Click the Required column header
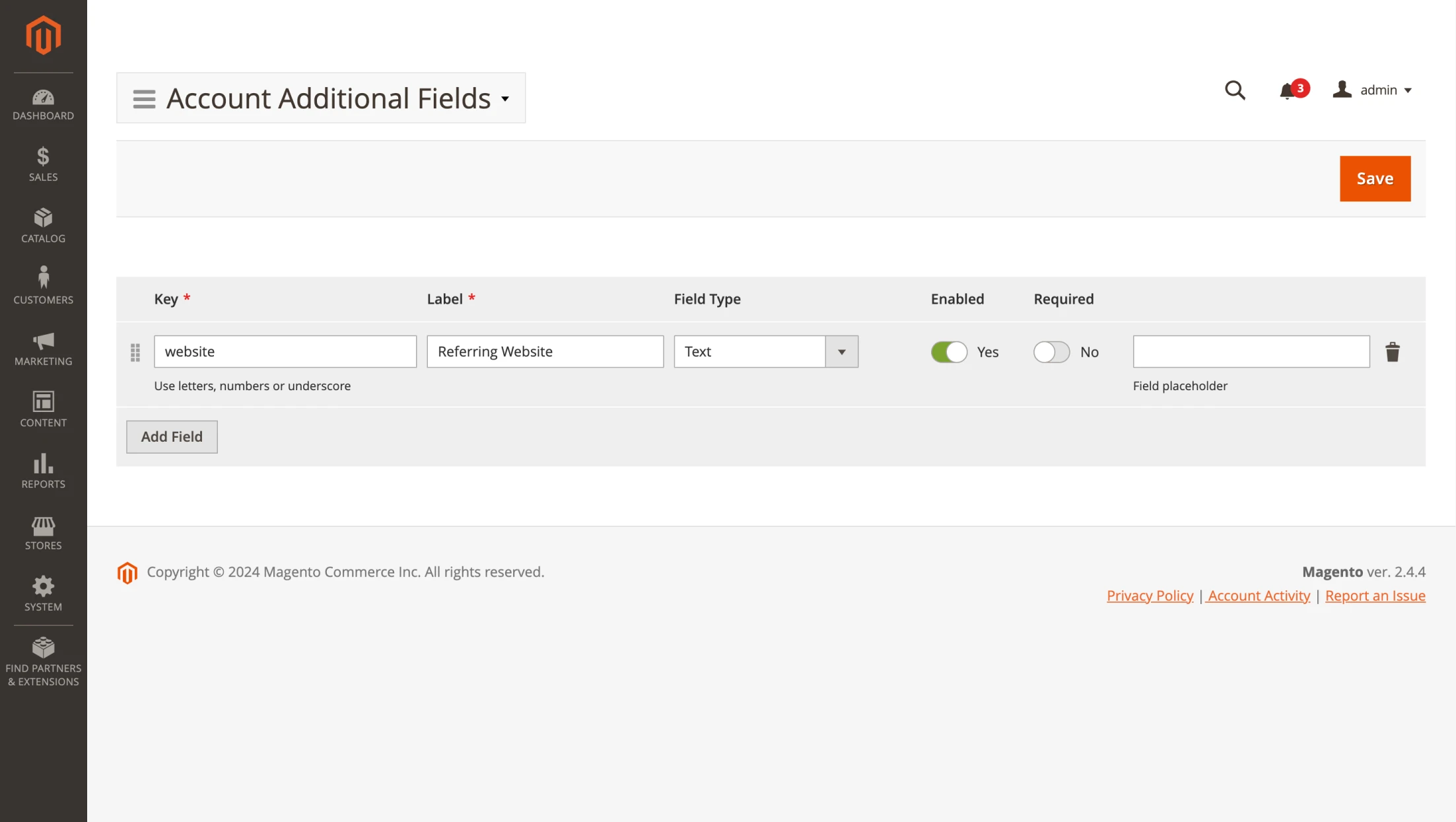Viewport: 1456px width, 822px height. 1064,299
